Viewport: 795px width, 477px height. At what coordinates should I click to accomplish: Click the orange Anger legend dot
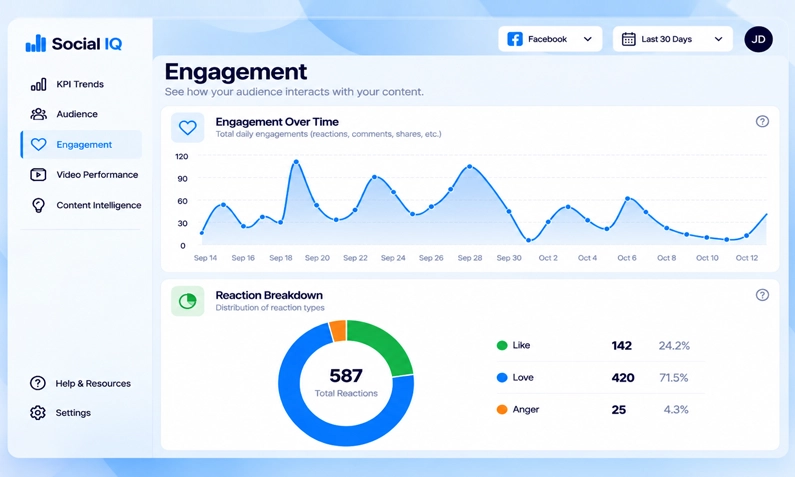tap(502, 410)
